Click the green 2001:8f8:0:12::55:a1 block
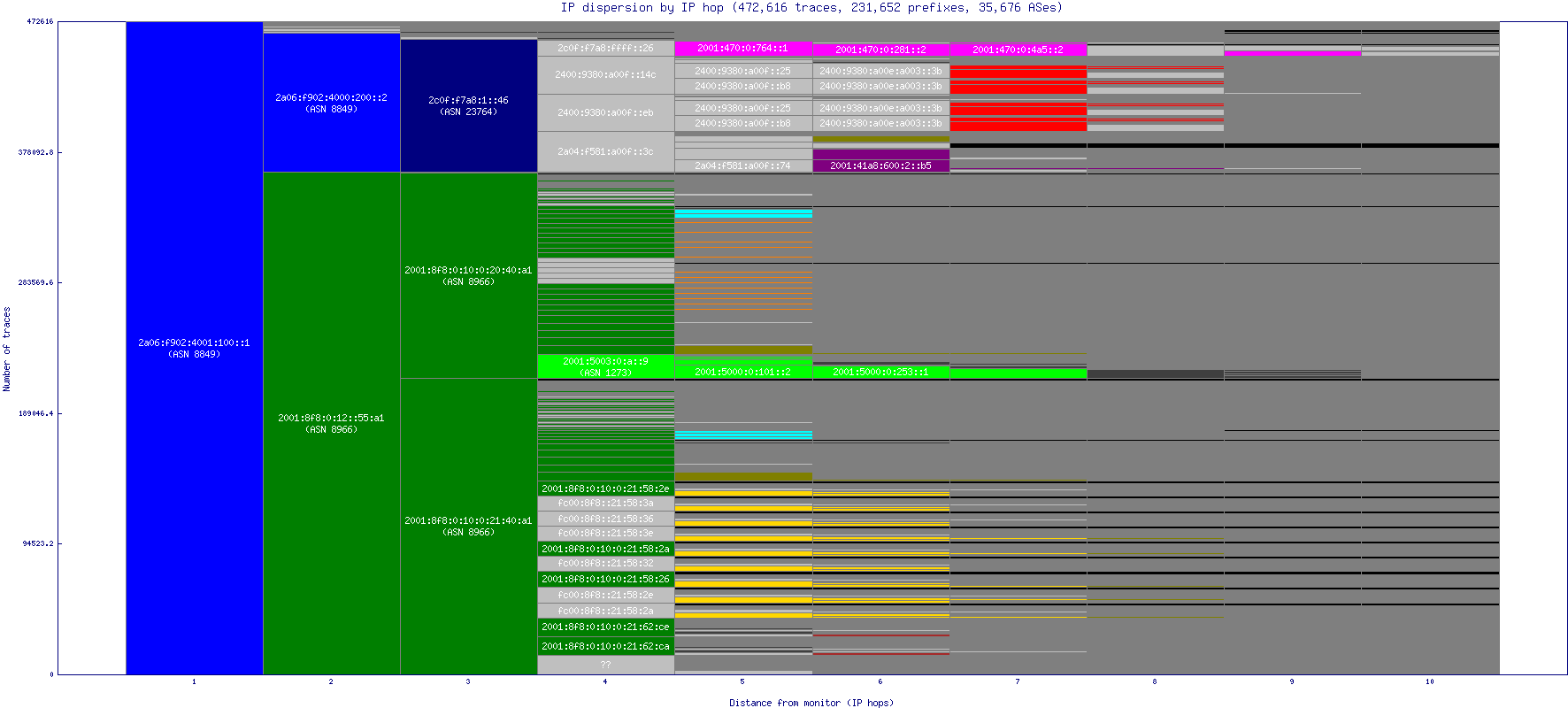Viewport: 1568px width, 708px height. pyautogui.click(x=331, y=423)
